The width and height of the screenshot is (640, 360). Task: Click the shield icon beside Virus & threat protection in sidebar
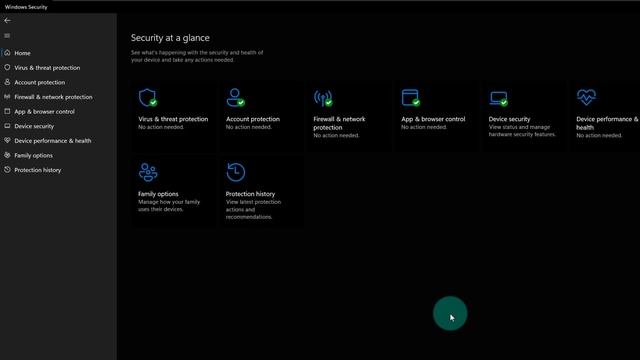(7, 67)
